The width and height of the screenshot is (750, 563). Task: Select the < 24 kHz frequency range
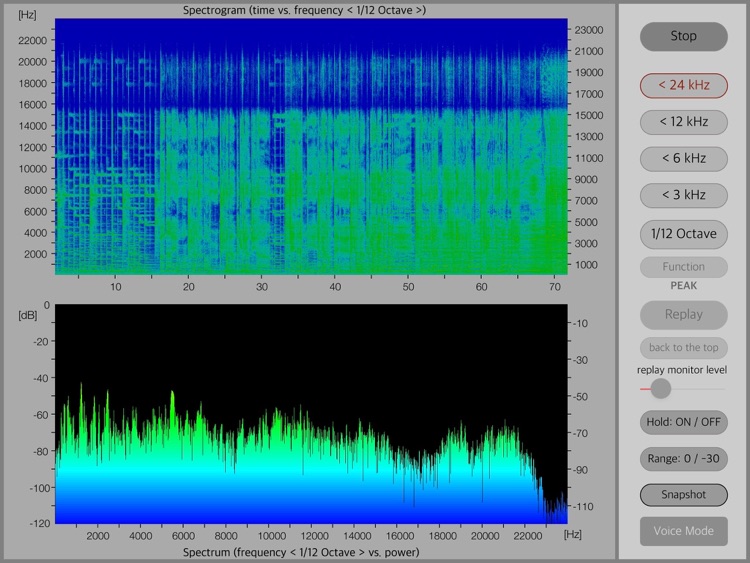click(684, 85)
